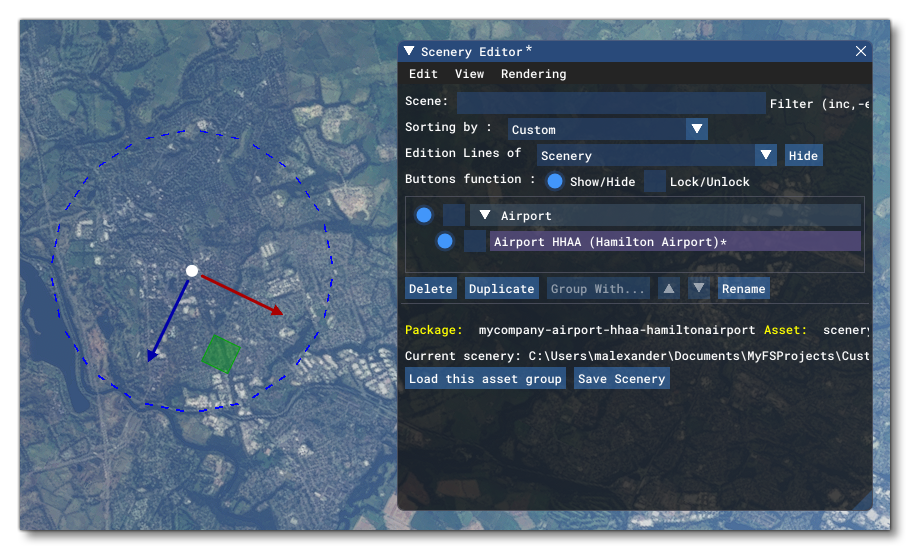Toggle visibility of Airport HHAA item
Viewport: 910px width, 550px height.
pyautogui.click(x=445, y=241)
